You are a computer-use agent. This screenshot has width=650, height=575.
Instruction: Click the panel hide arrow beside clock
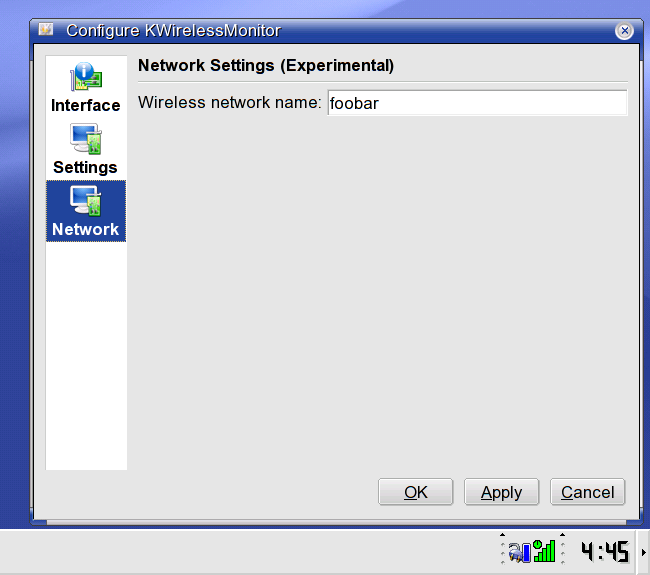coord(644,552)
